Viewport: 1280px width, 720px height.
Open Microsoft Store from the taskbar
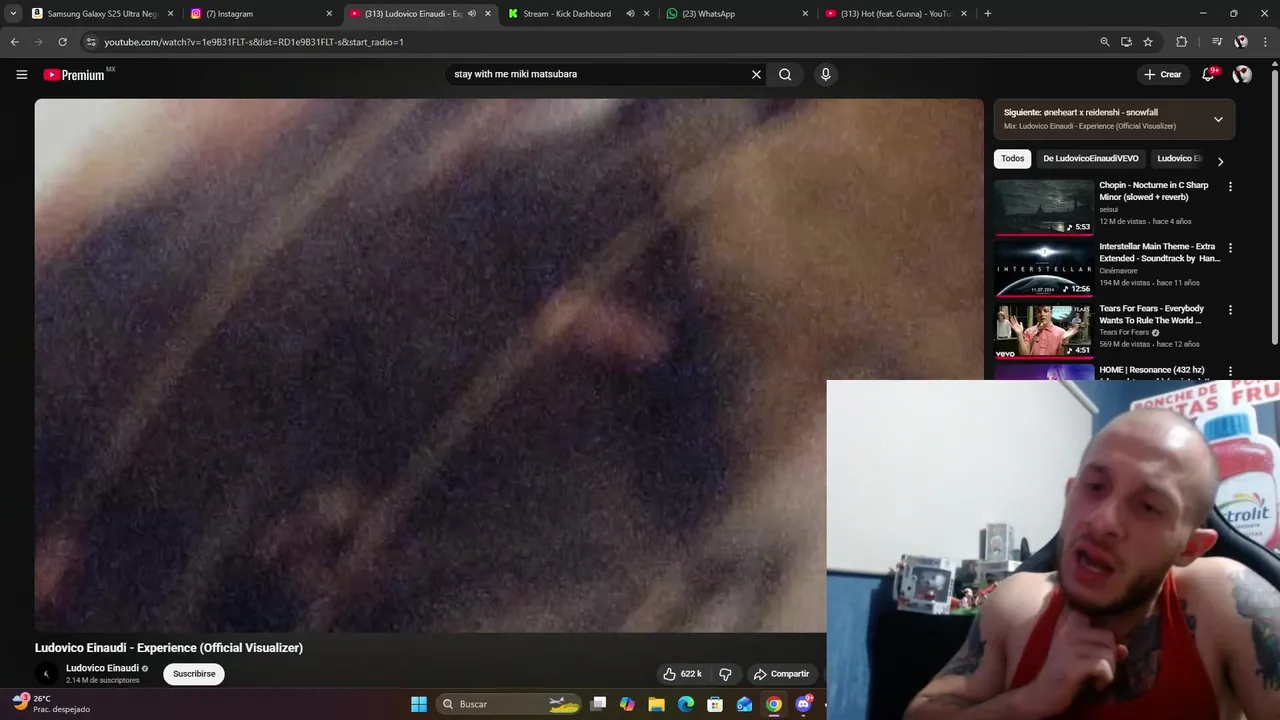pyautogui.click(x=715, y=704)
